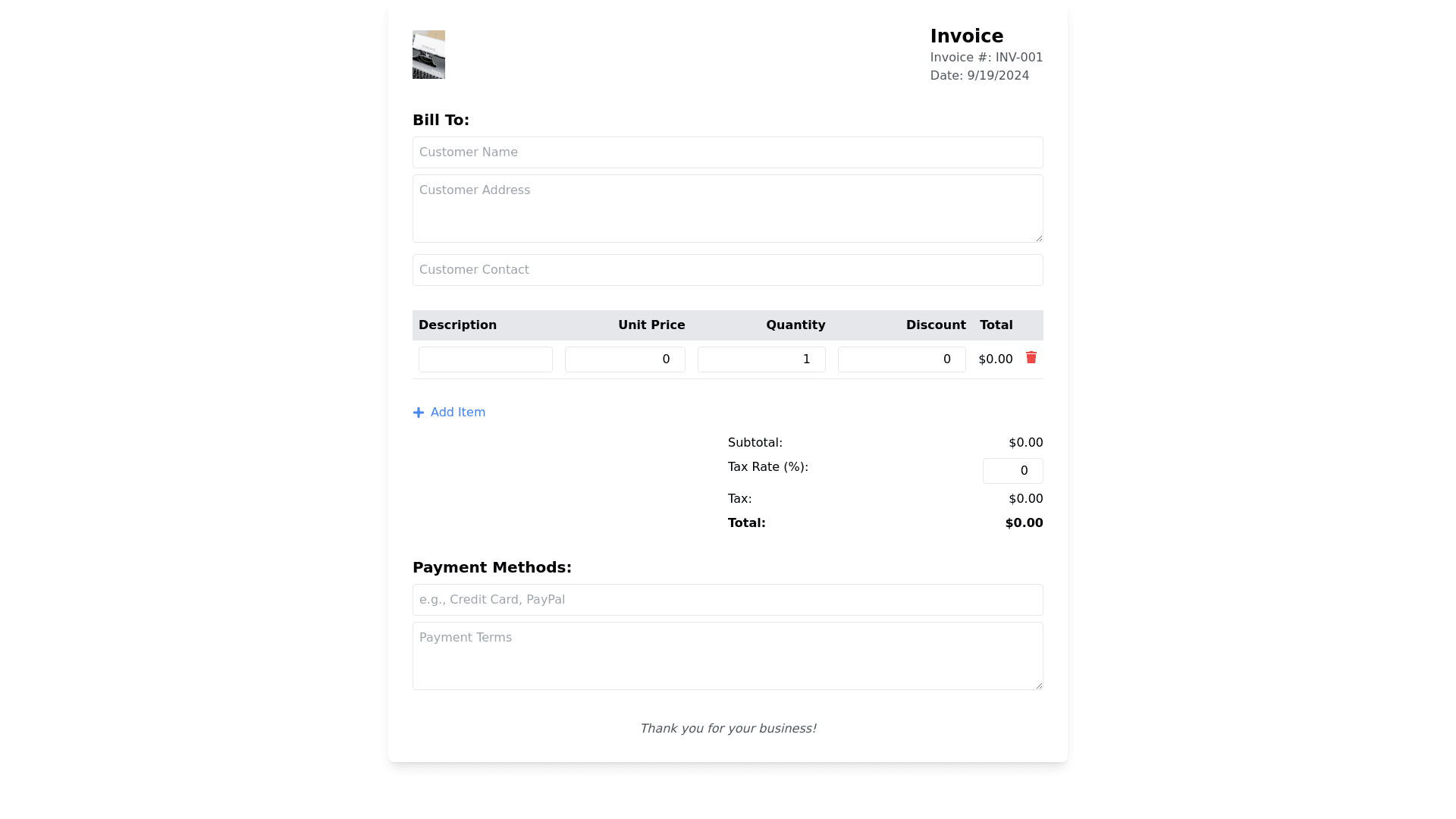Click the item Description input
Image resolution: width=1456 pixels, height=819 pixels.
coord(485,359)
